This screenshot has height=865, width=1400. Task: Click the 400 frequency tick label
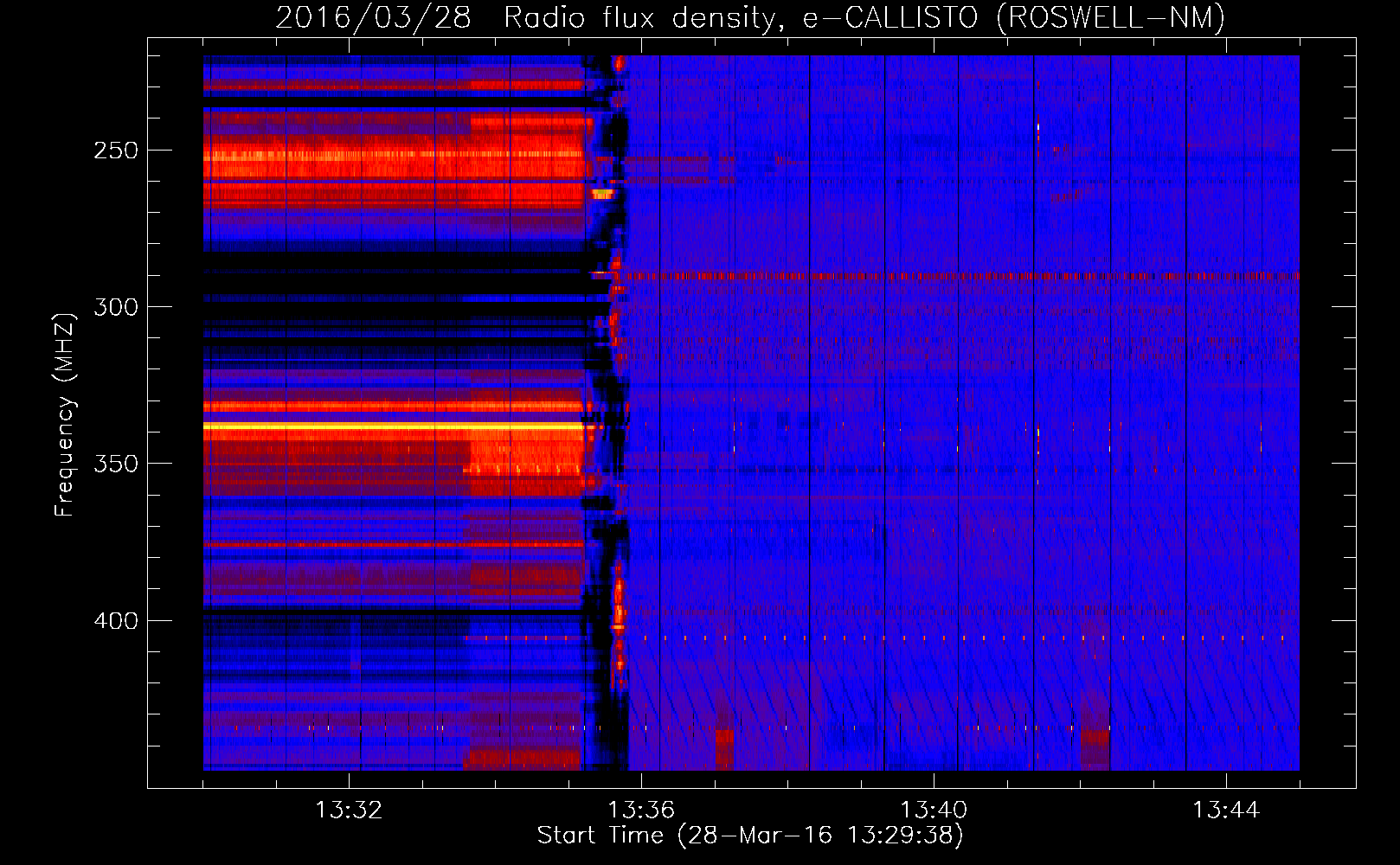(x=116, y=621)
